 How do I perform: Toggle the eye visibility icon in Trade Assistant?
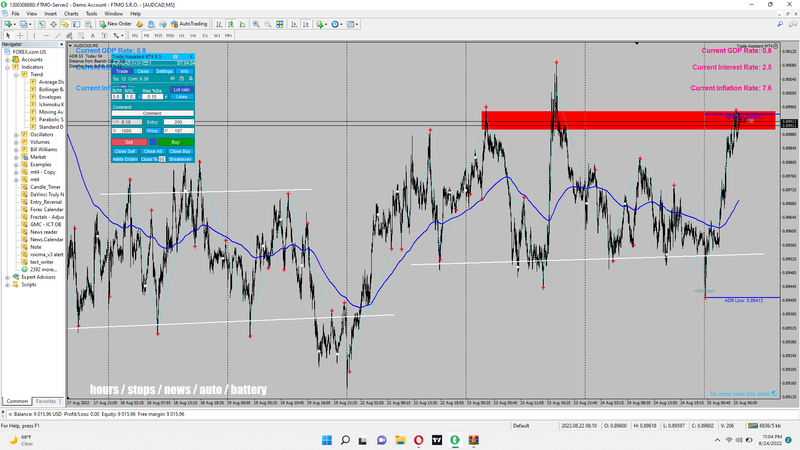coord(172,79)
